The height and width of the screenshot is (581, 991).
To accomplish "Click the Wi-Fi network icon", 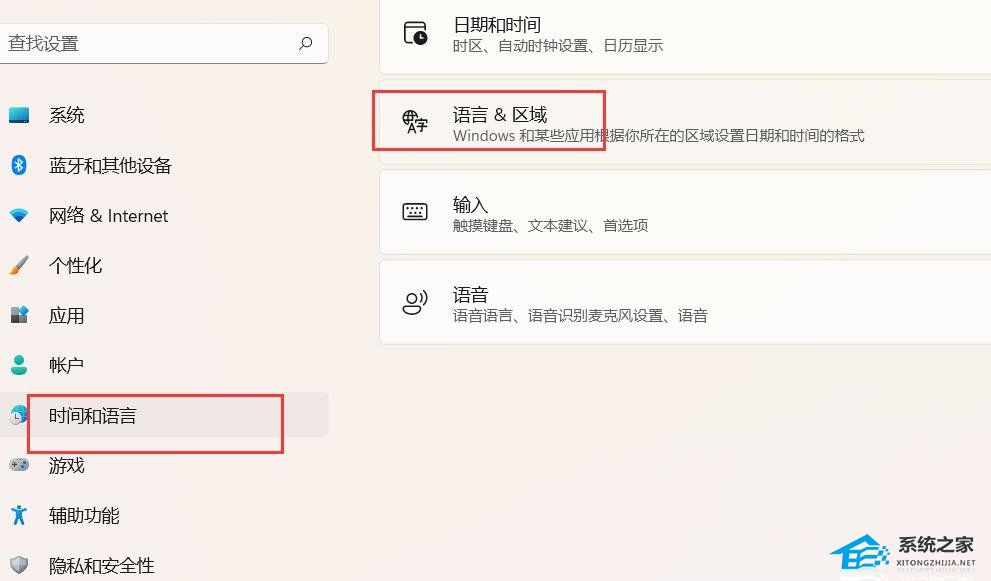I will [19, 215].
